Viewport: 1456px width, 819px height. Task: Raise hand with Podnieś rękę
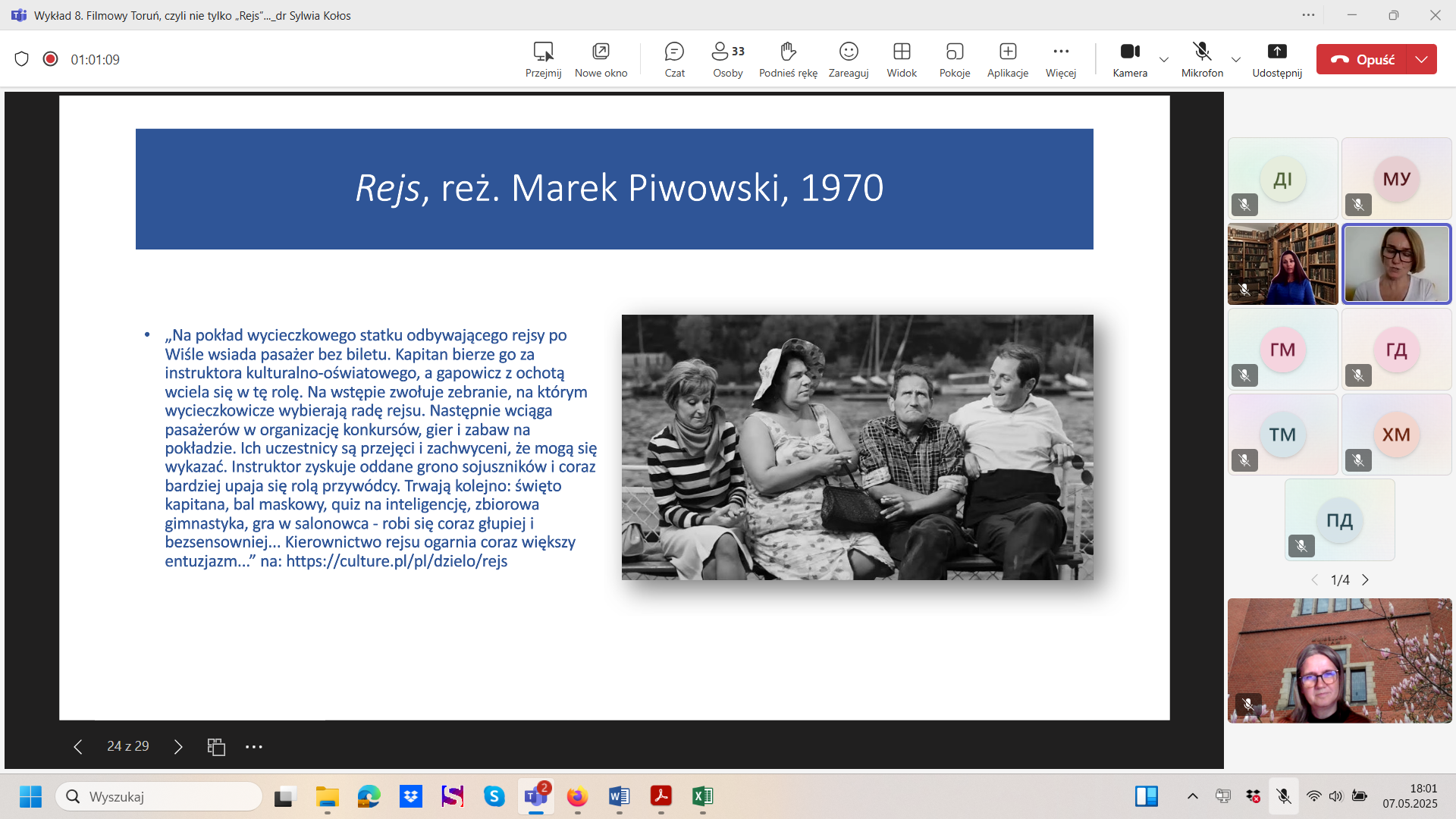click(788, 59)
